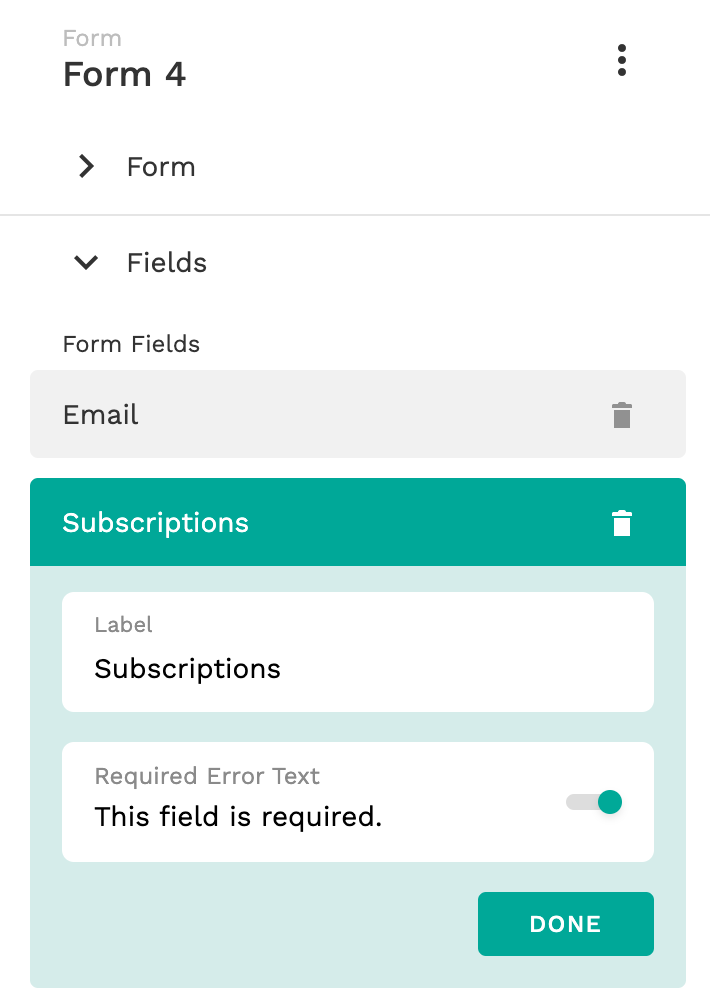The image size is (710, 998).
Task: Click the 'Label' caption in the first input
Action: 123,624
